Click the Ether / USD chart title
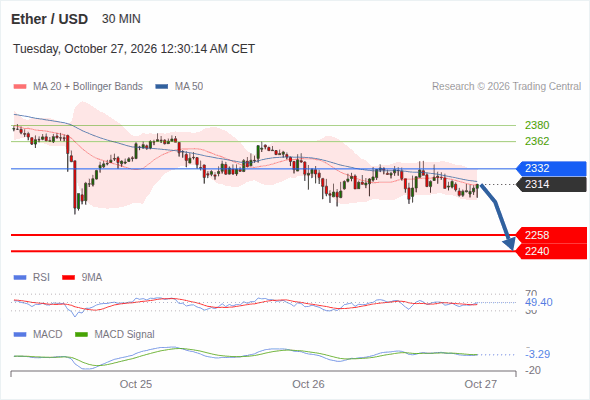Image resolution: width=590 pixels, height=400 pixels. [x=49, y=19]
